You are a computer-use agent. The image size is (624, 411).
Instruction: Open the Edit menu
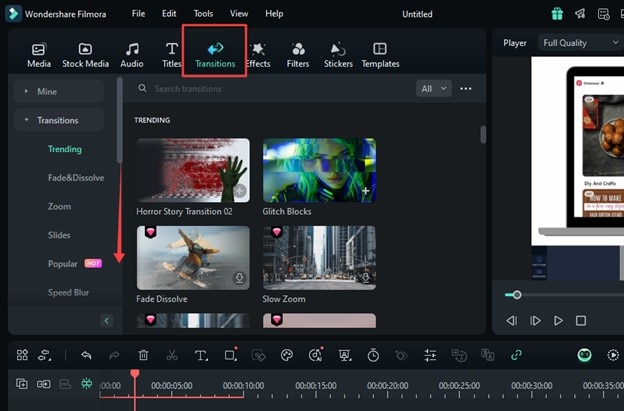coord(169,14)
